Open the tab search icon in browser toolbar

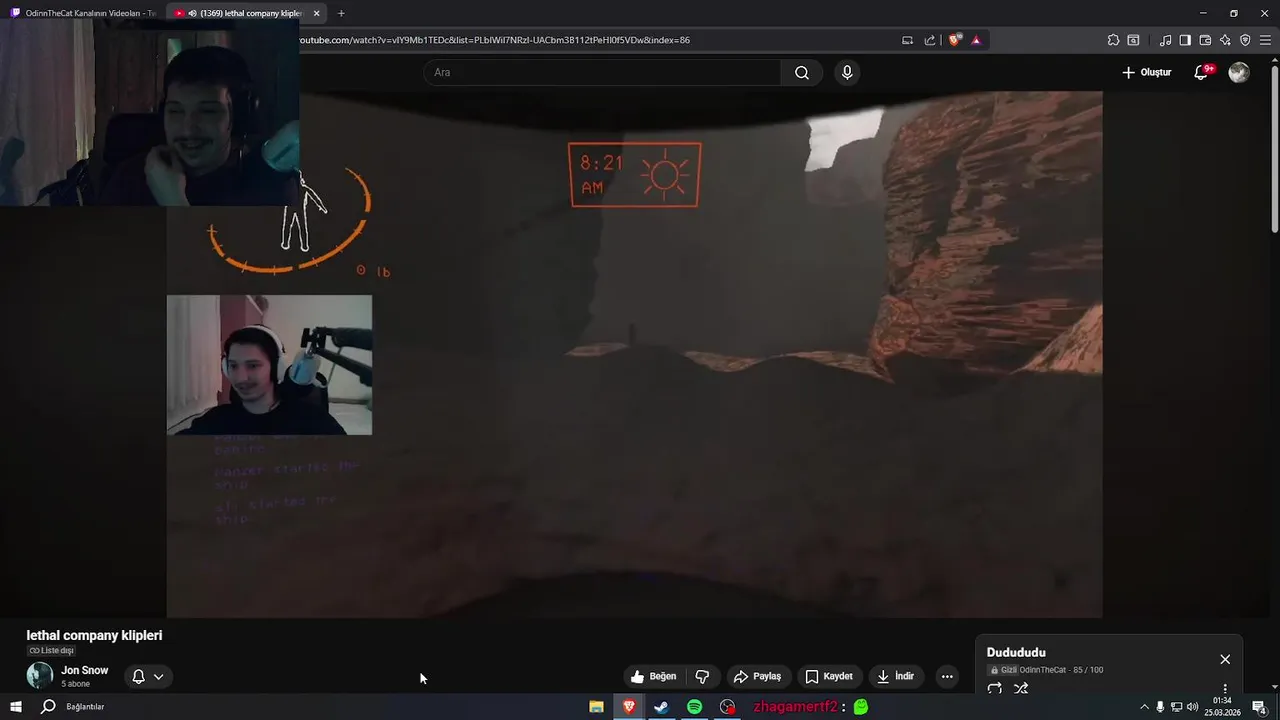tap(1133, 40)
